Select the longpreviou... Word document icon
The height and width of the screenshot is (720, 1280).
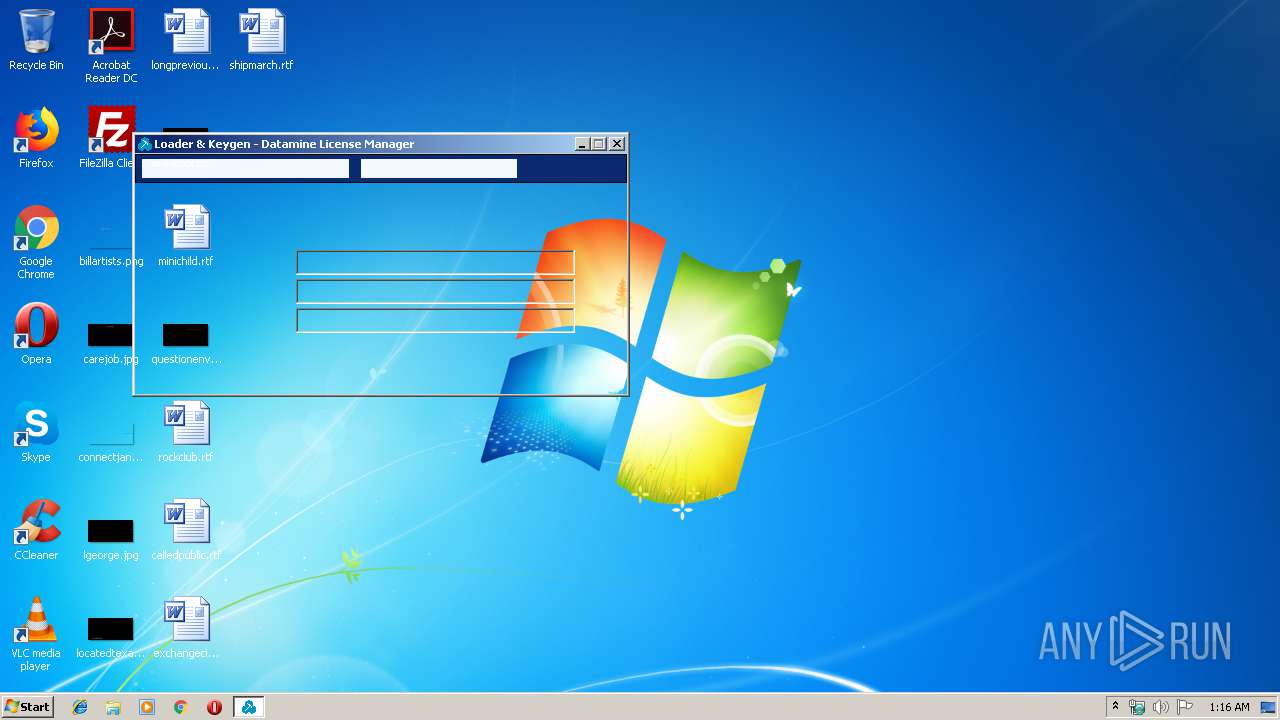point(186,40)
